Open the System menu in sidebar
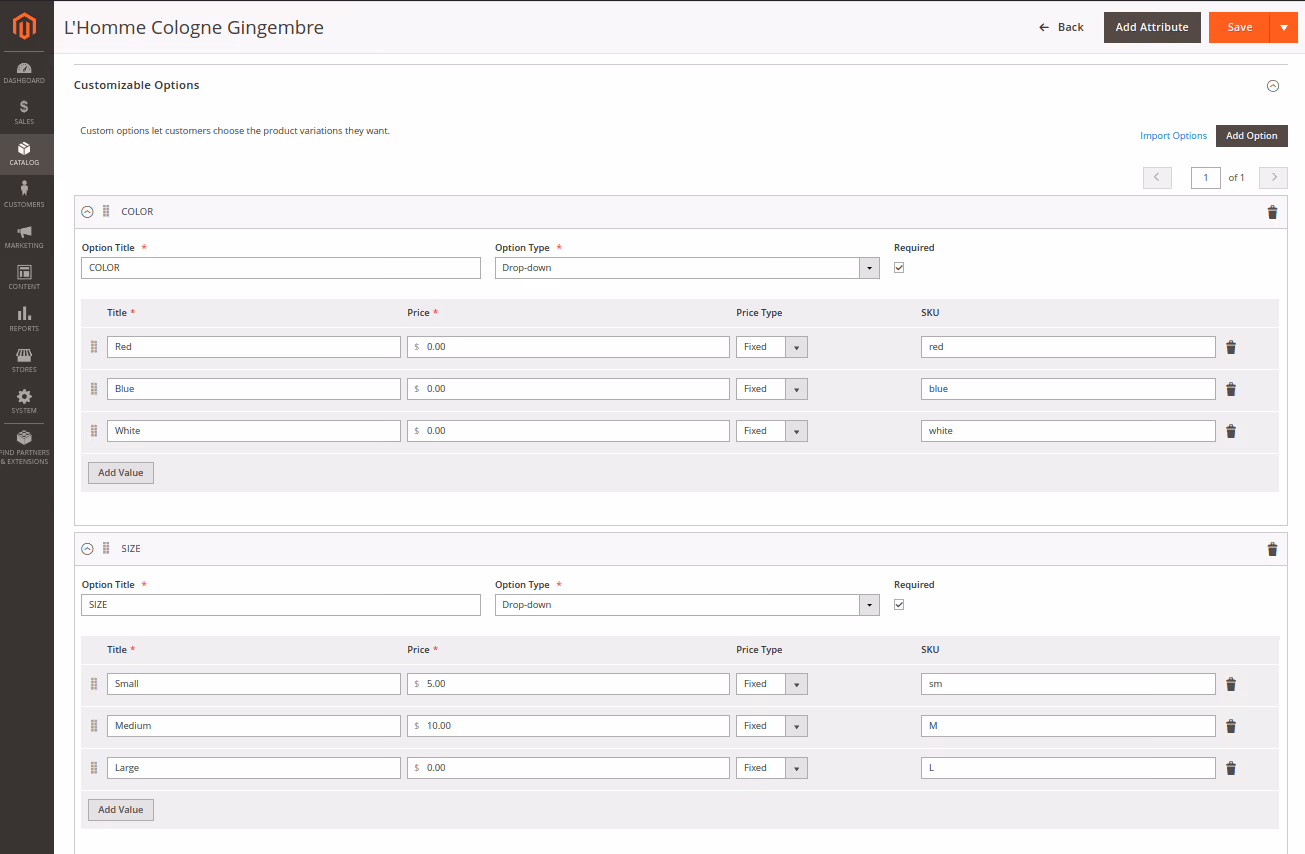 pyautogui.click(x=26, y=402)
